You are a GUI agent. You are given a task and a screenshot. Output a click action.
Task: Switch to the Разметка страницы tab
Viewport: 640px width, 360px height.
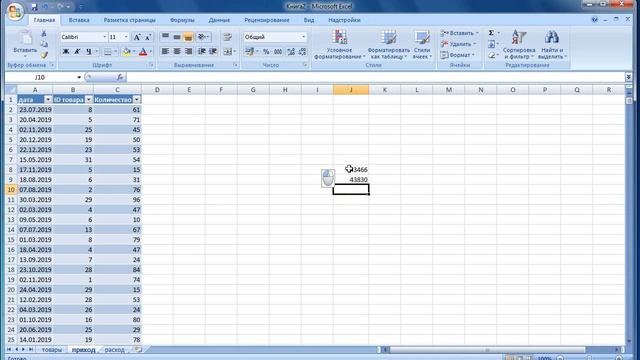tap(129, 20)
